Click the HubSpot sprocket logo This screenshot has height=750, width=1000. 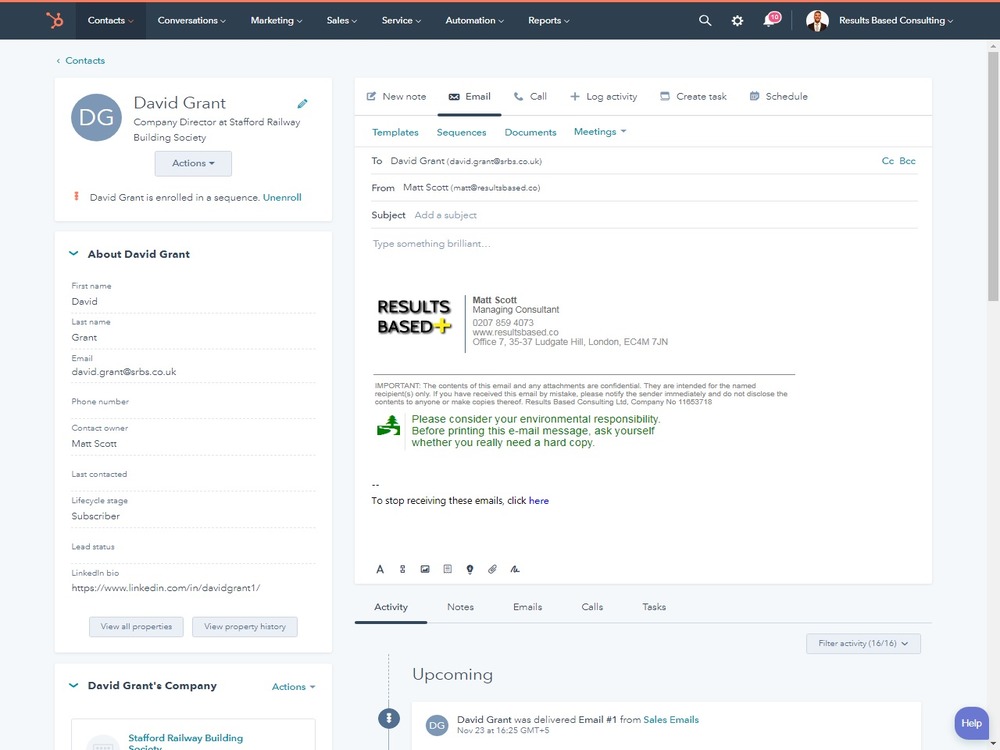click(x=54, y=20)
